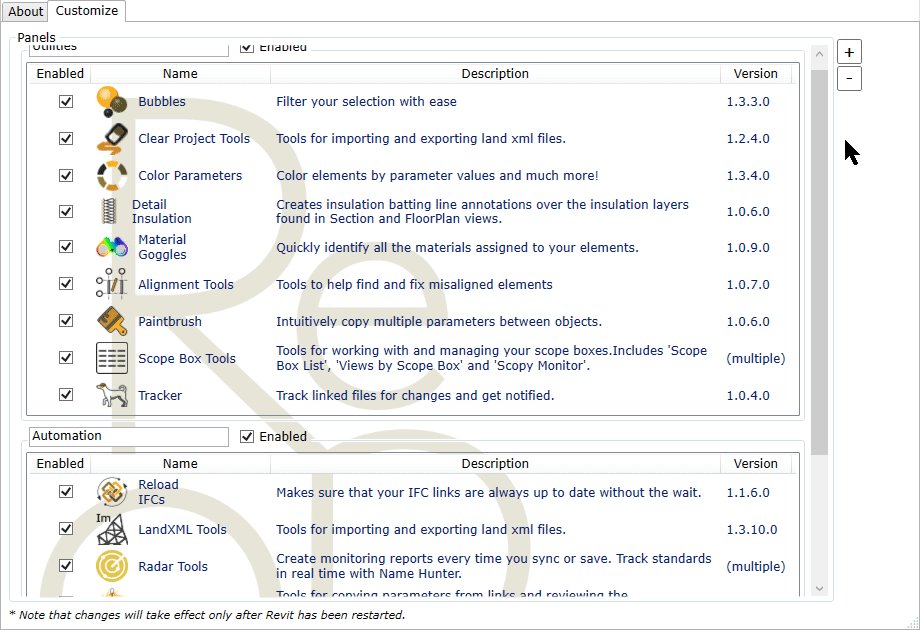Click the Reload IFCs description text

click(489, 493)
